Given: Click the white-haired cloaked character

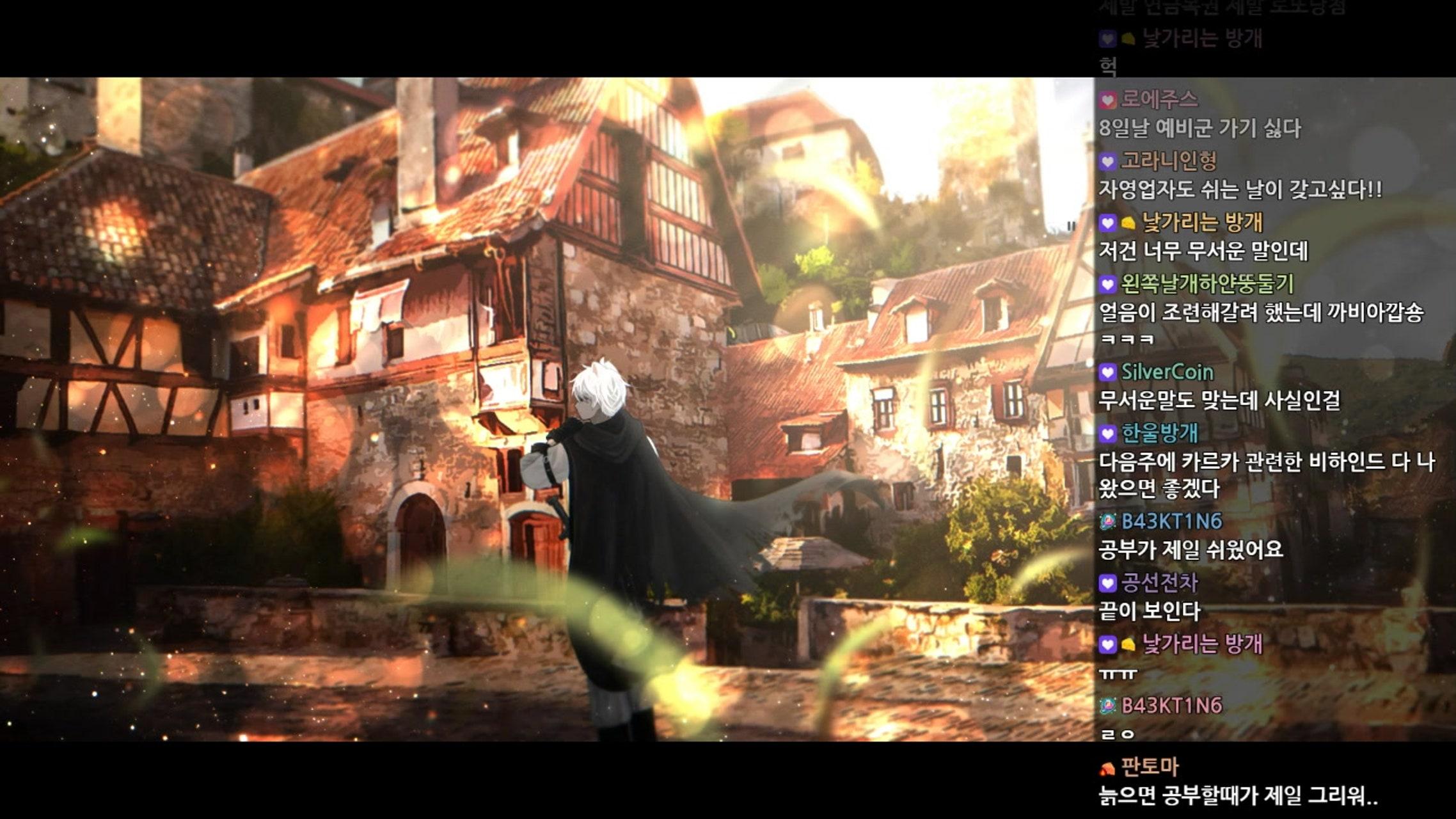Looking at the screenshot, I should 608,499.
